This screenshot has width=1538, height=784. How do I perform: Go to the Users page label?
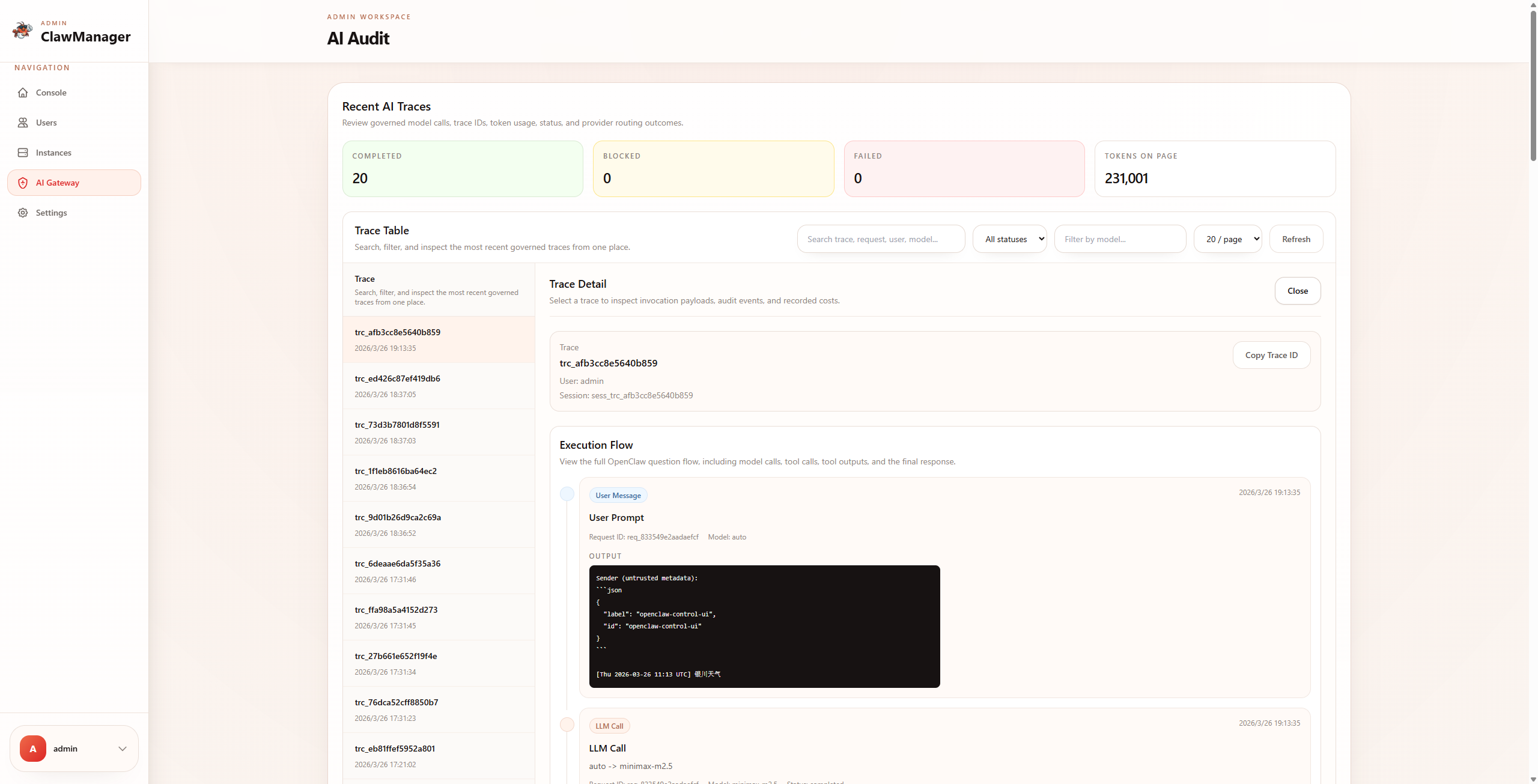coord(46,123)
